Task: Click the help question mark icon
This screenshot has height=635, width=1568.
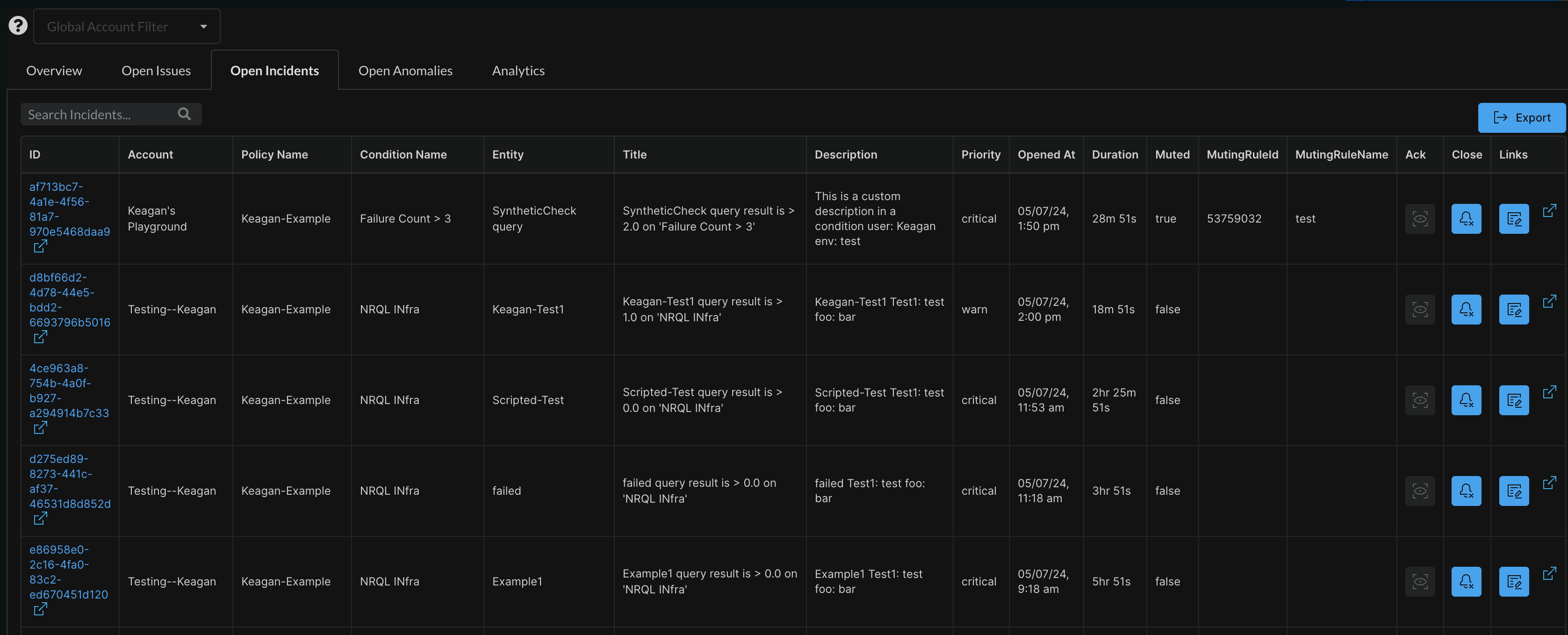Action: tap(18, 26)
